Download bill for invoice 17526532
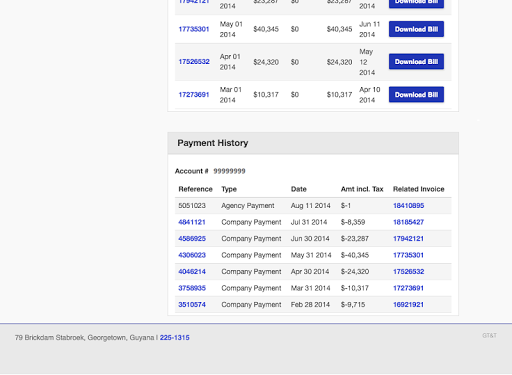This screenshot has width=512, height=375. (x=416, y=62)
